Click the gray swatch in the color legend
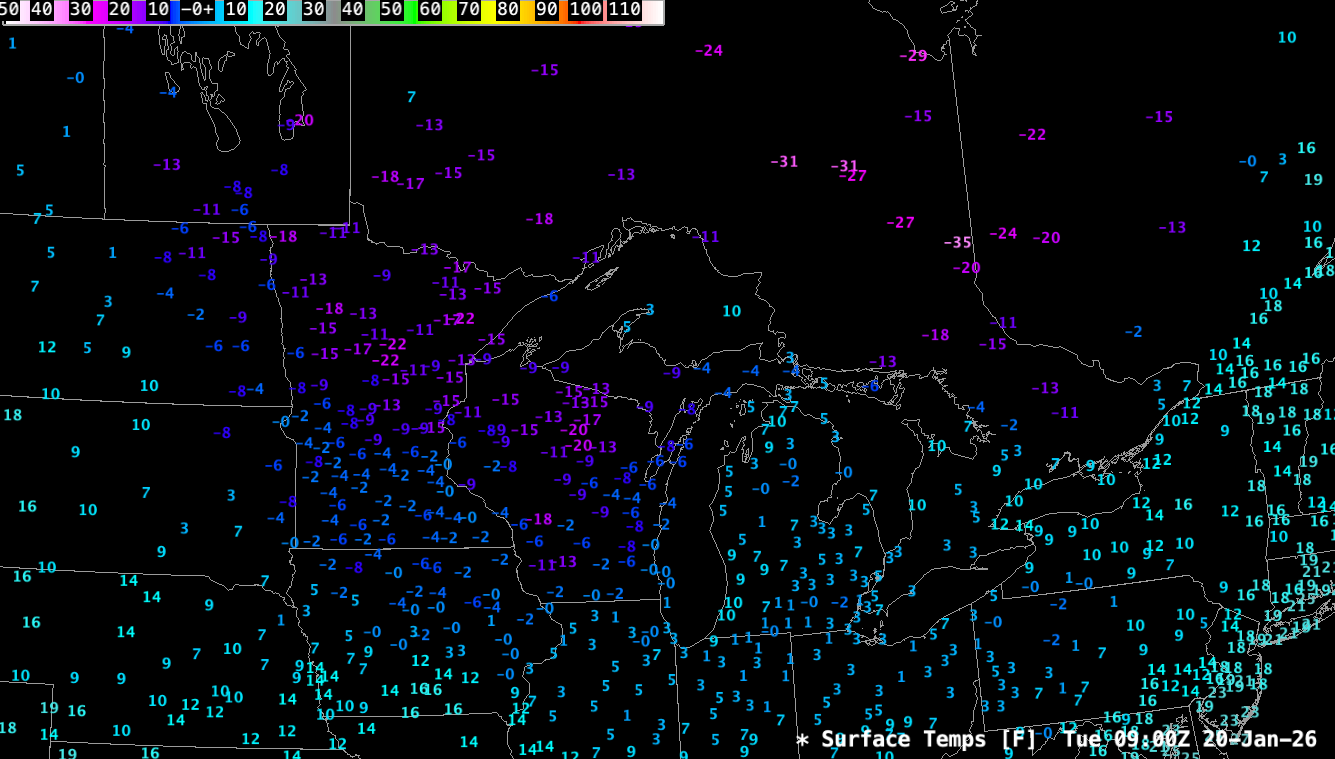 [x=332, y=10]
